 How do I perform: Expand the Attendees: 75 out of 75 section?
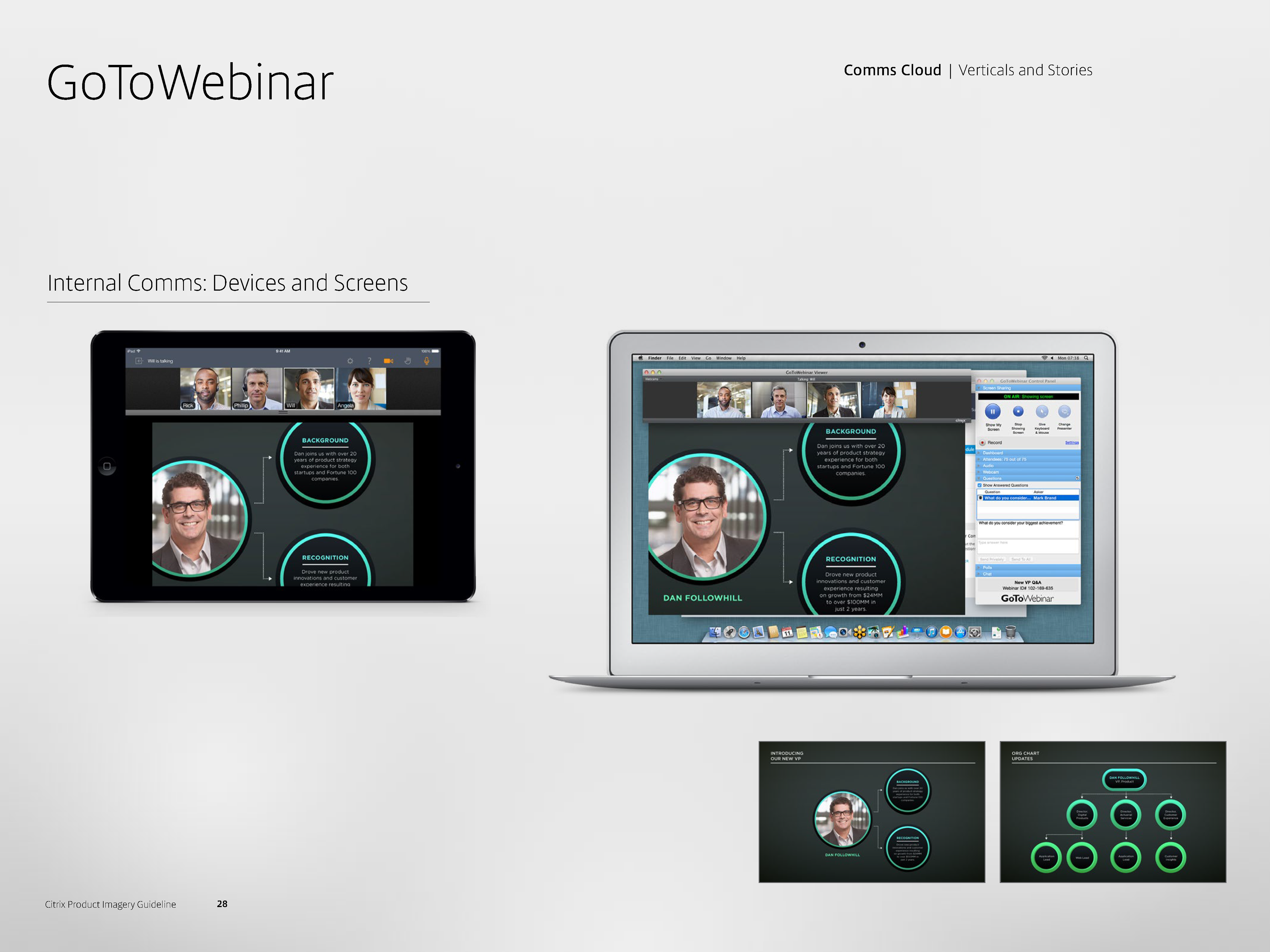1028,459
